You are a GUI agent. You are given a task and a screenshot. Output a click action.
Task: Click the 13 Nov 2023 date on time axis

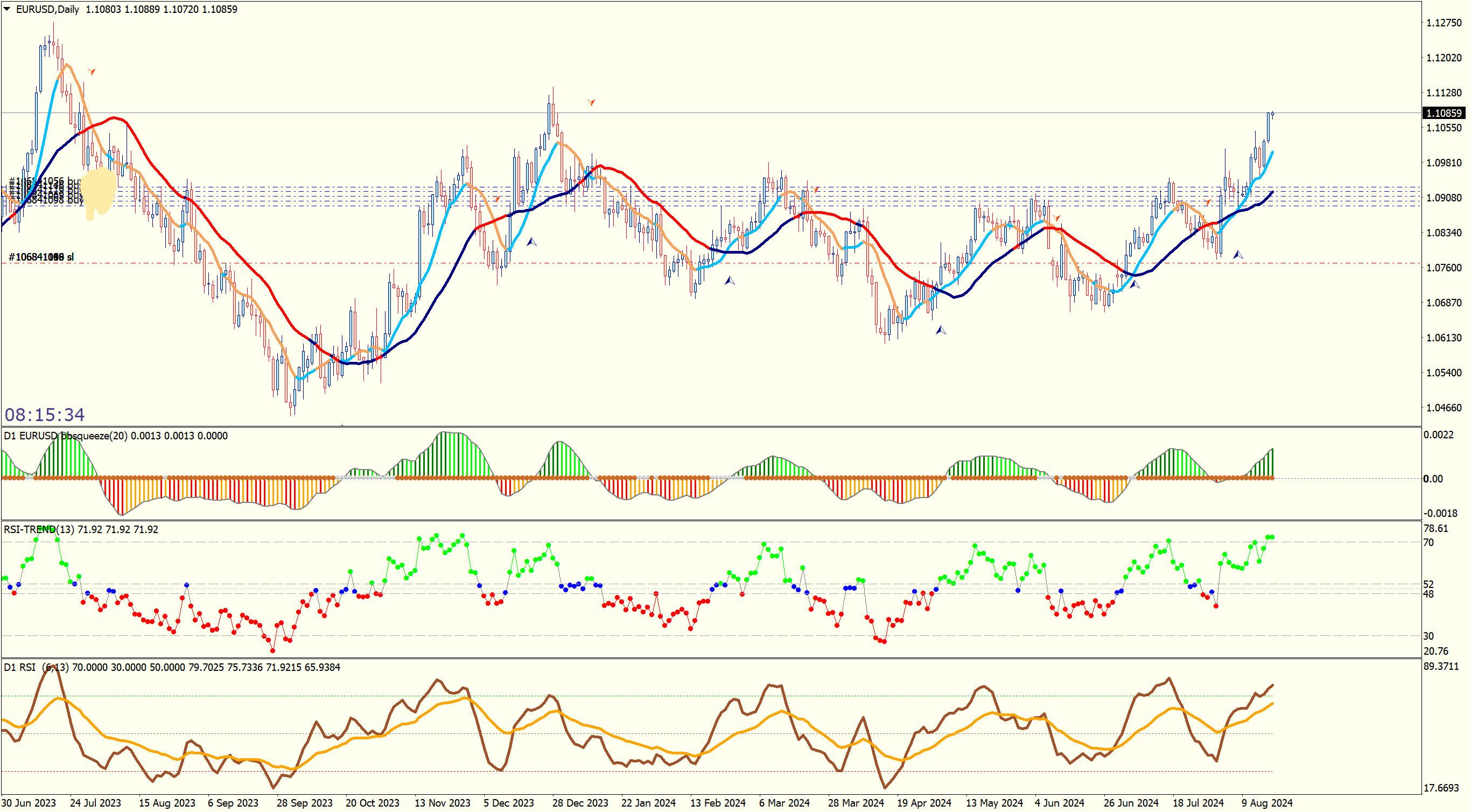(442, 802)
